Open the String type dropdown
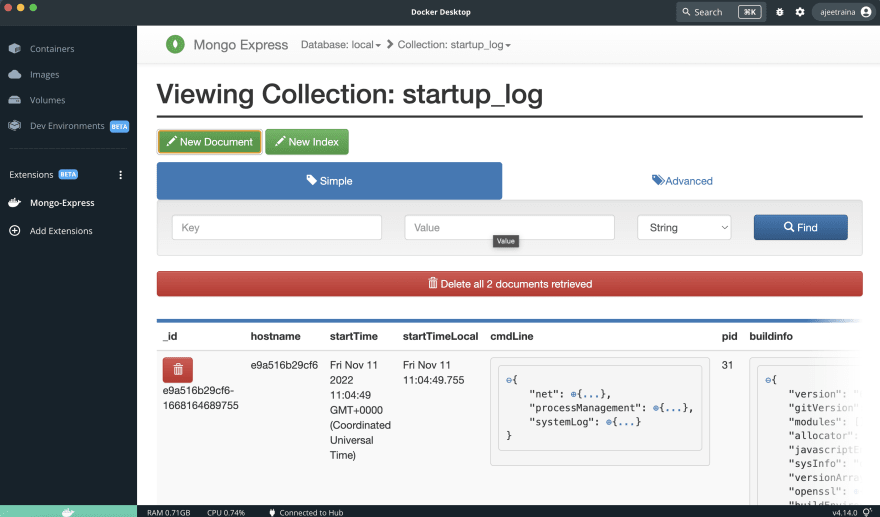 click(684, 227)
